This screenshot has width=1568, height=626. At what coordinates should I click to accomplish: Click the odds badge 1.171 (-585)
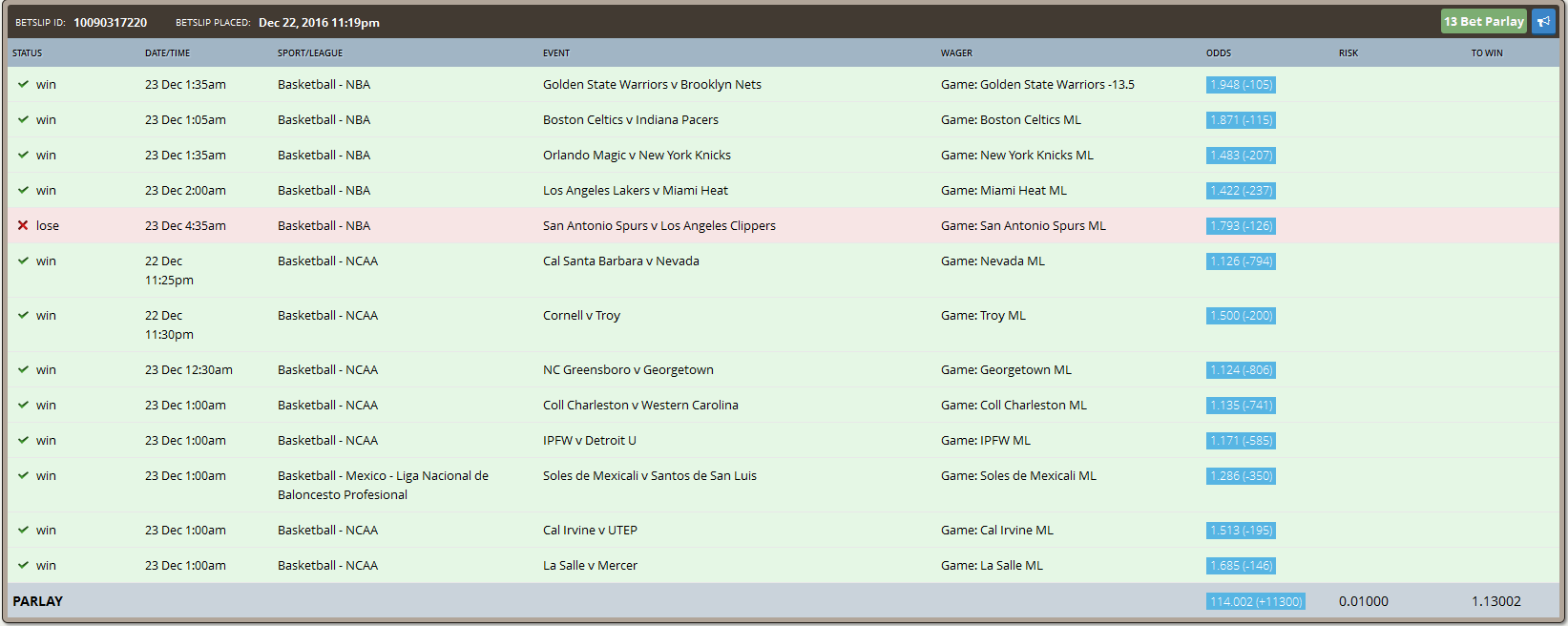(1241, 441)
